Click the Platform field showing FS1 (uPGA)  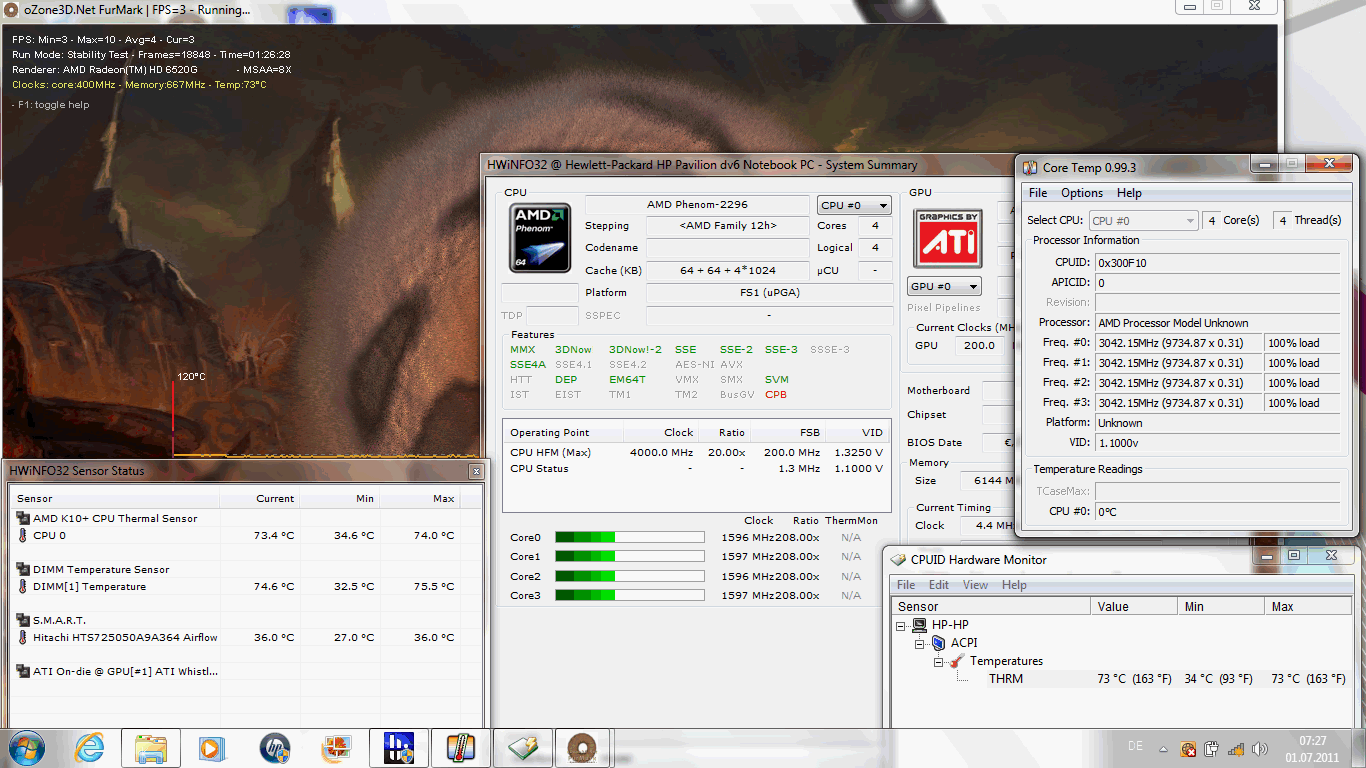769,293
